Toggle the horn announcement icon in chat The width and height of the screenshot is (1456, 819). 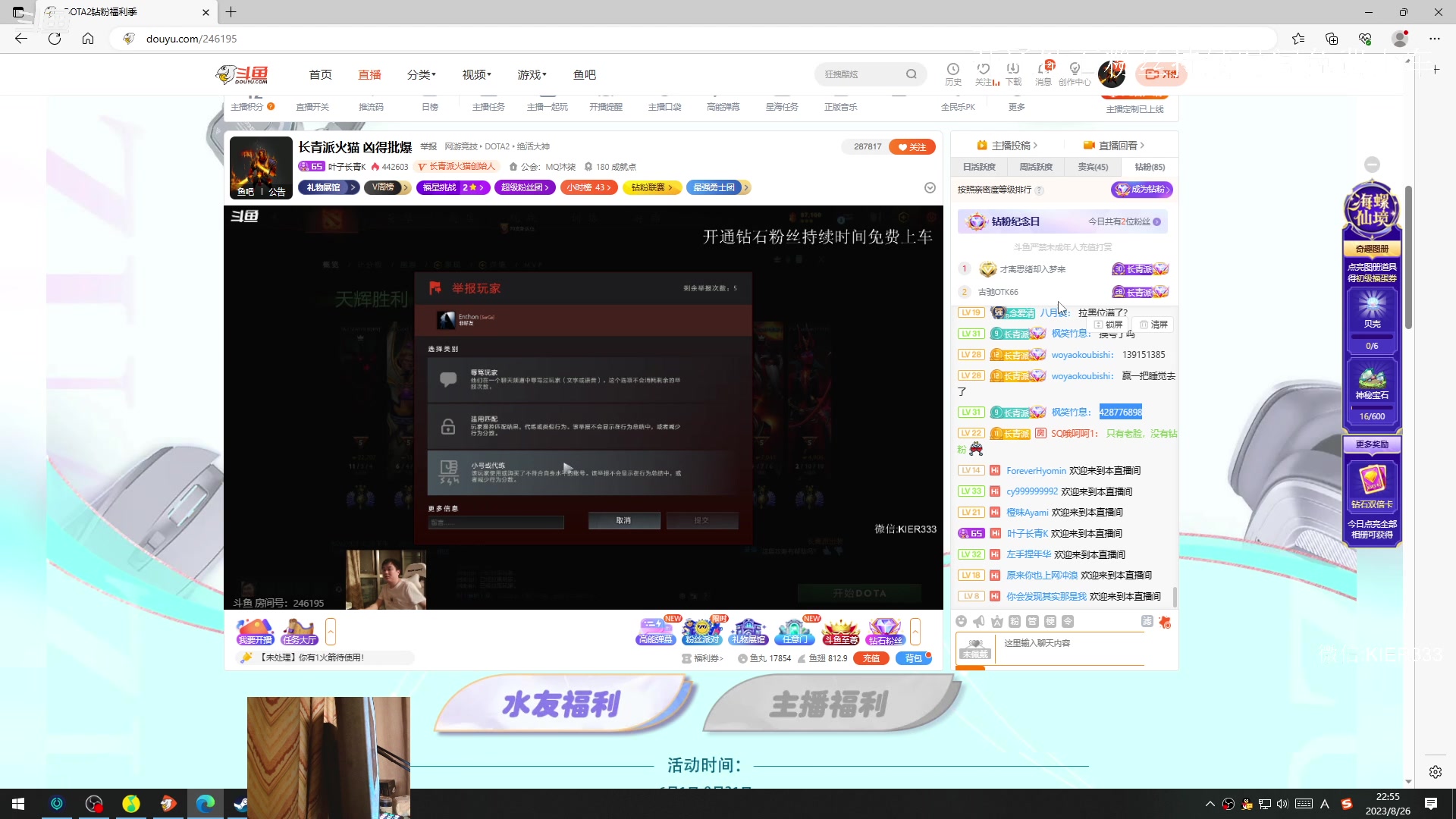[x=978, y=621]
